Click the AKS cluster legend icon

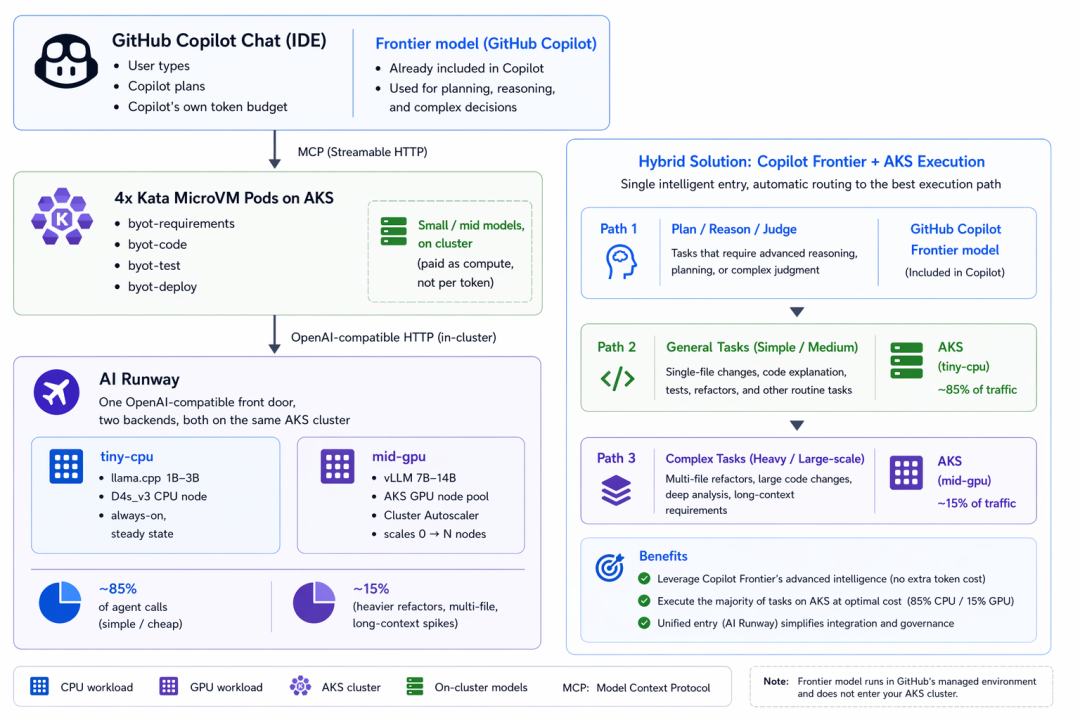pyautogui.click(x=300, y=686)
